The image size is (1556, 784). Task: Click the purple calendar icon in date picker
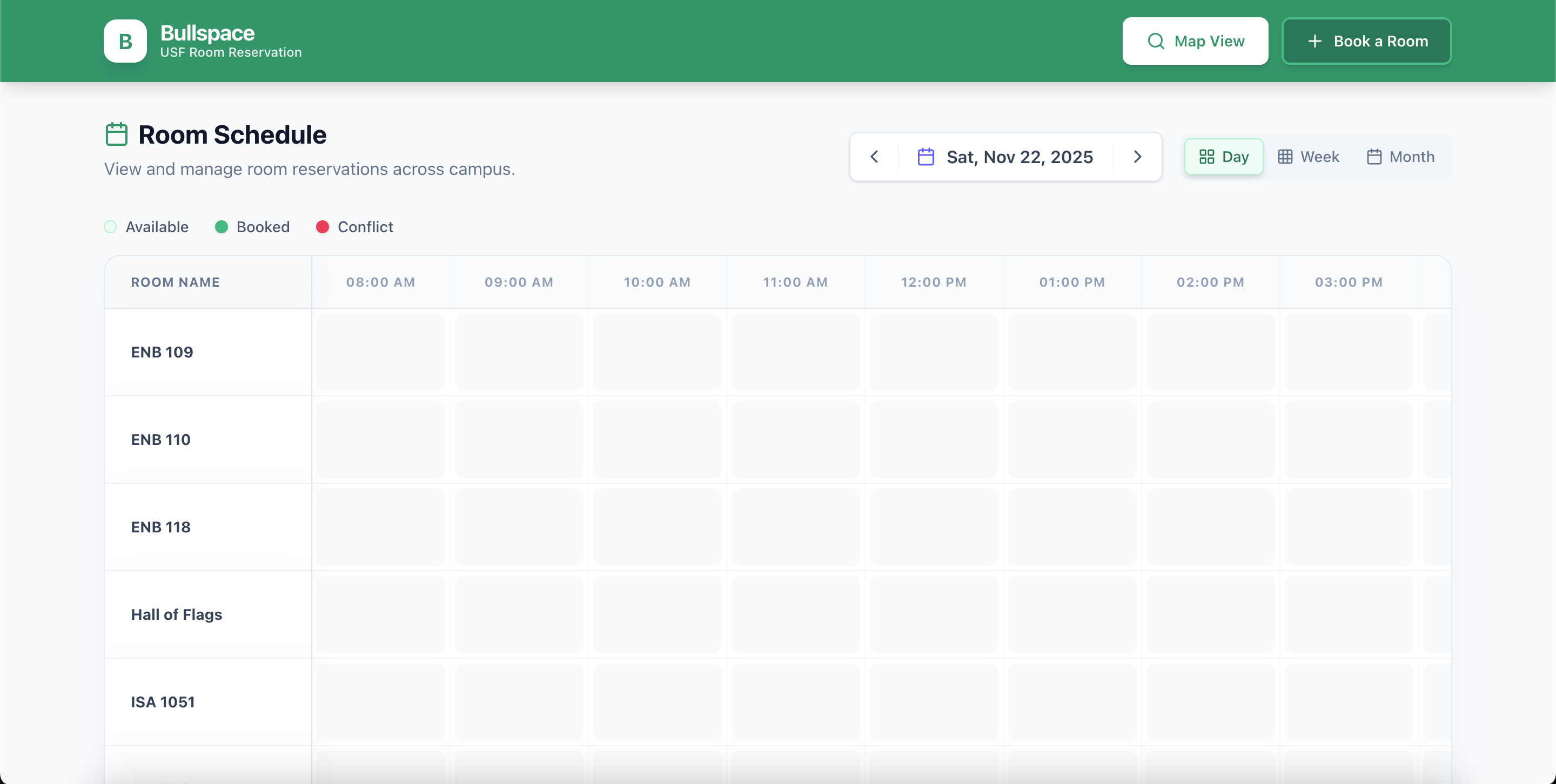pyautogui.click(x=925, y=157)
